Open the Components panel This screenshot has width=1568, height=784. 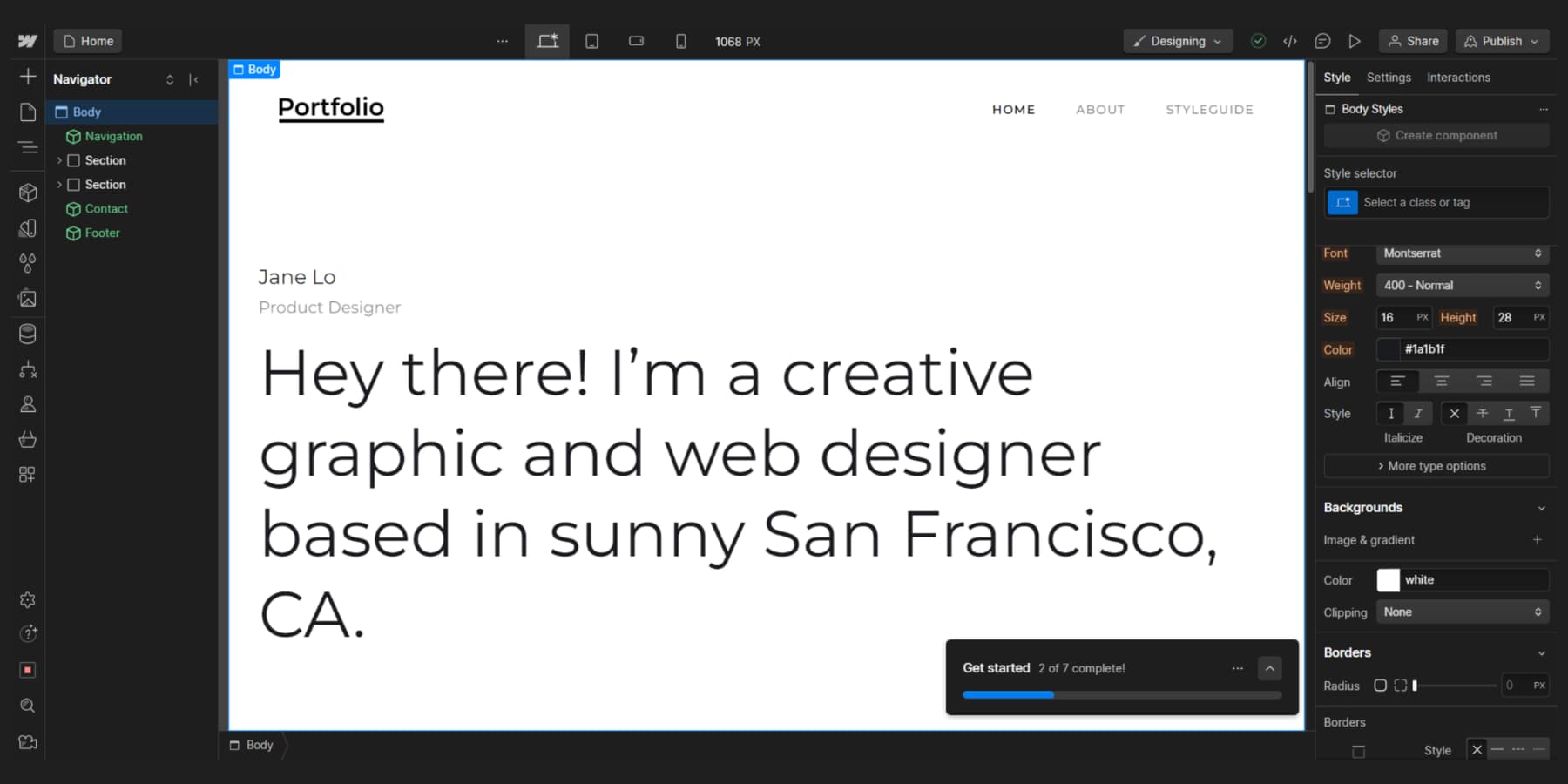(x=27, y=193)
